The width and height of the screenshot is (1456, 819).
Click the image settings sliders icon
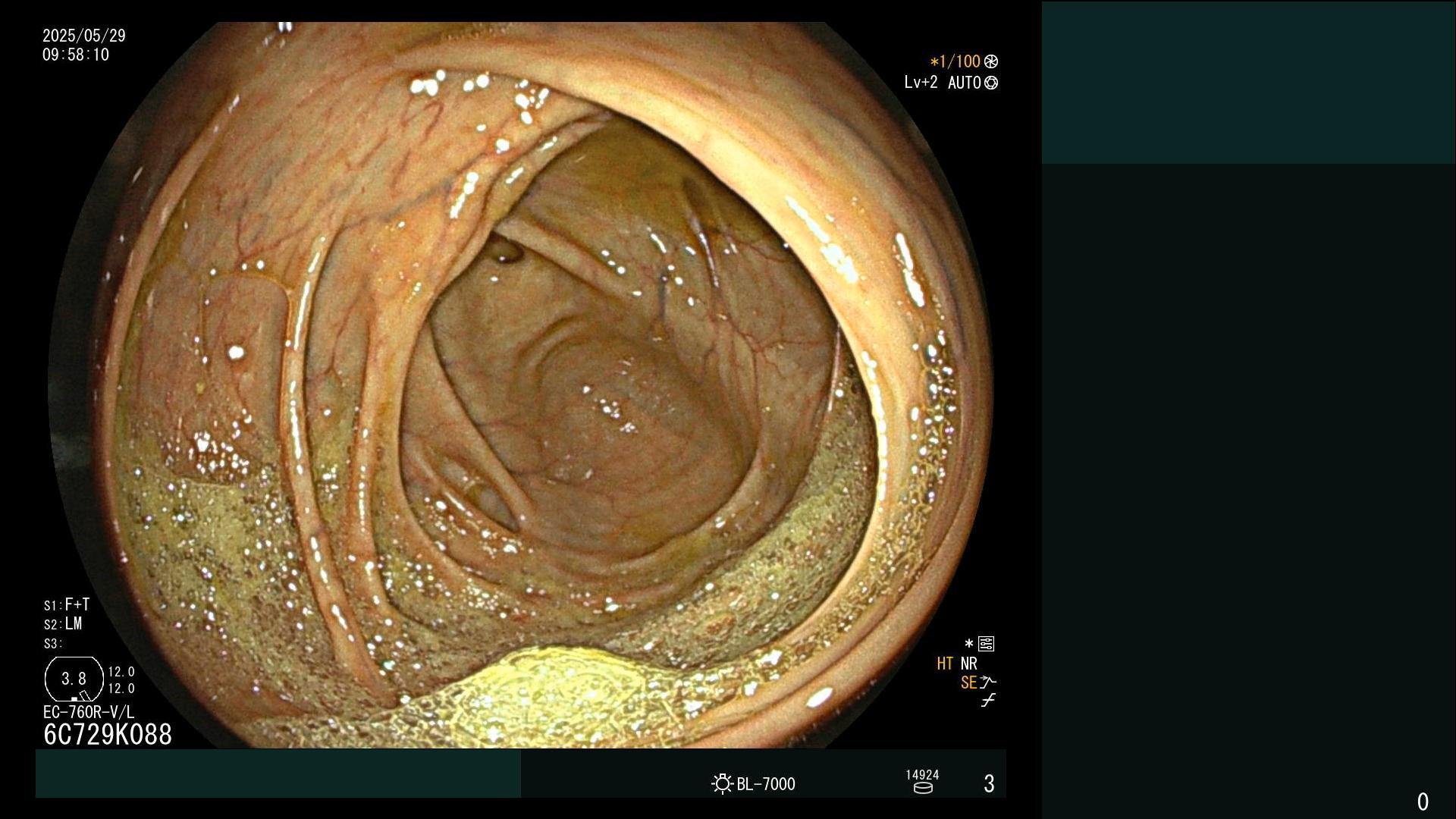click(x=987, y=644)
